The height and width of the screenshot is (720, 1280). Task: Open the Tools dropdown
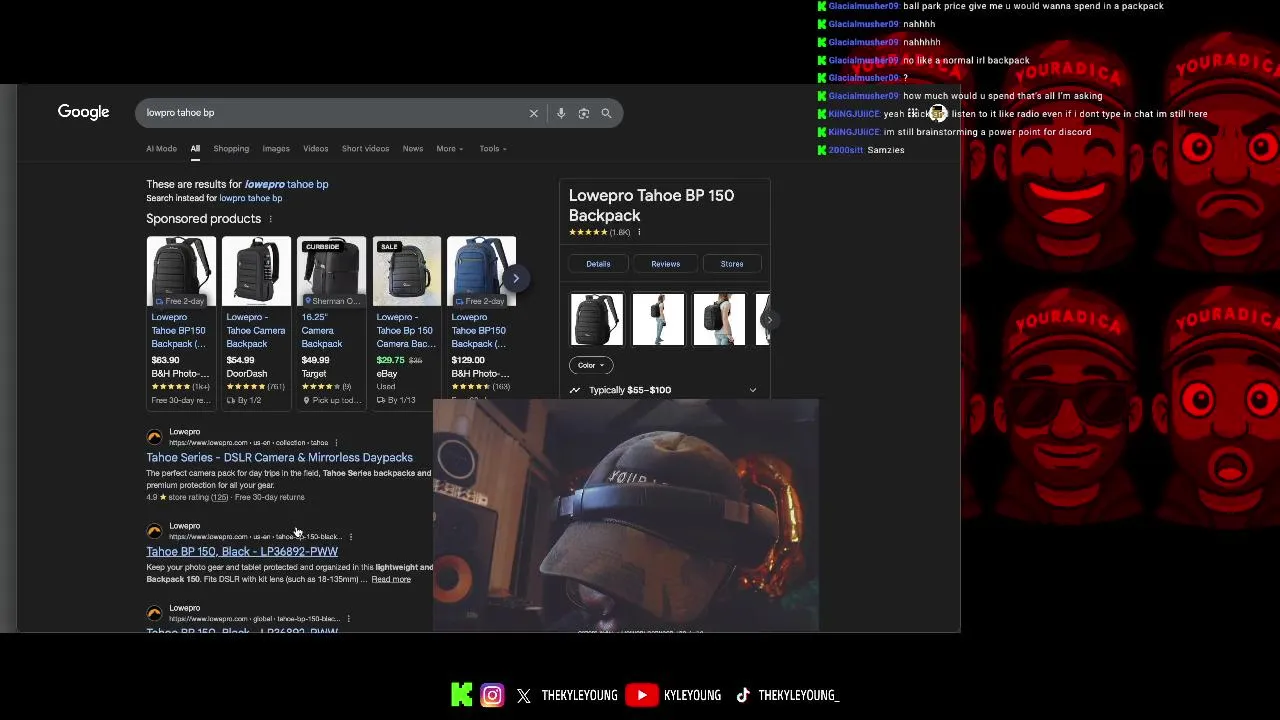click(493, 149)
